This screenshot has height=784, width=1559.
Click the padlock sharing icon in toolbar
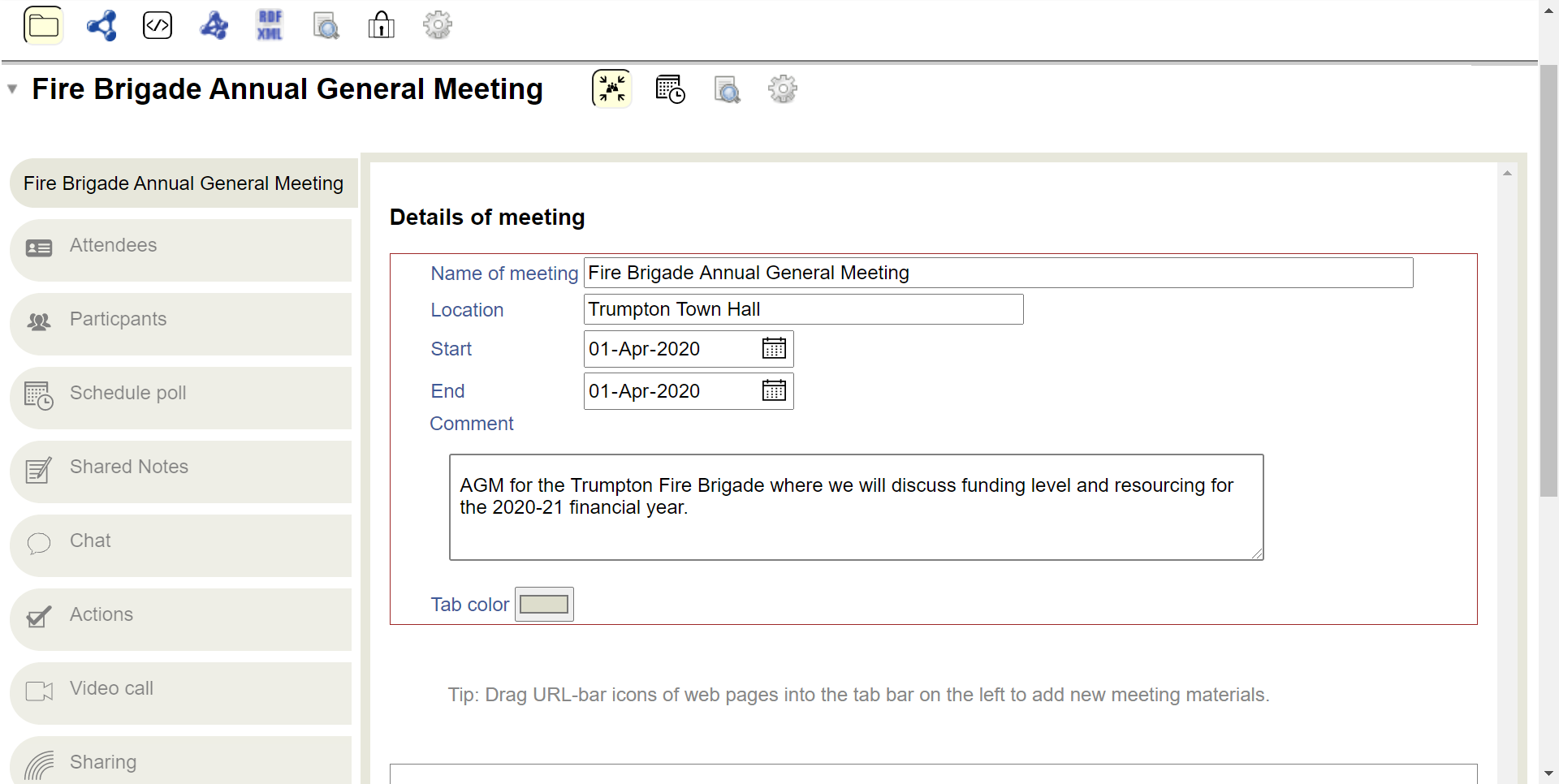pyautogui.click(x=381, y=25)
